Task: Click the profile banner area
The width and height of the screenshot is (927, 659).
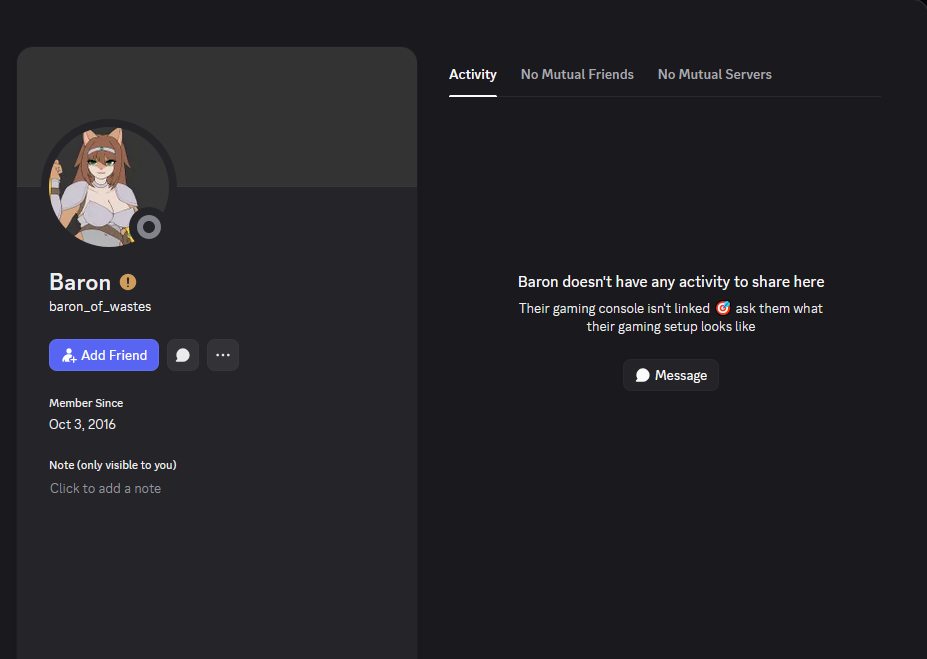Action: (217, 117)
